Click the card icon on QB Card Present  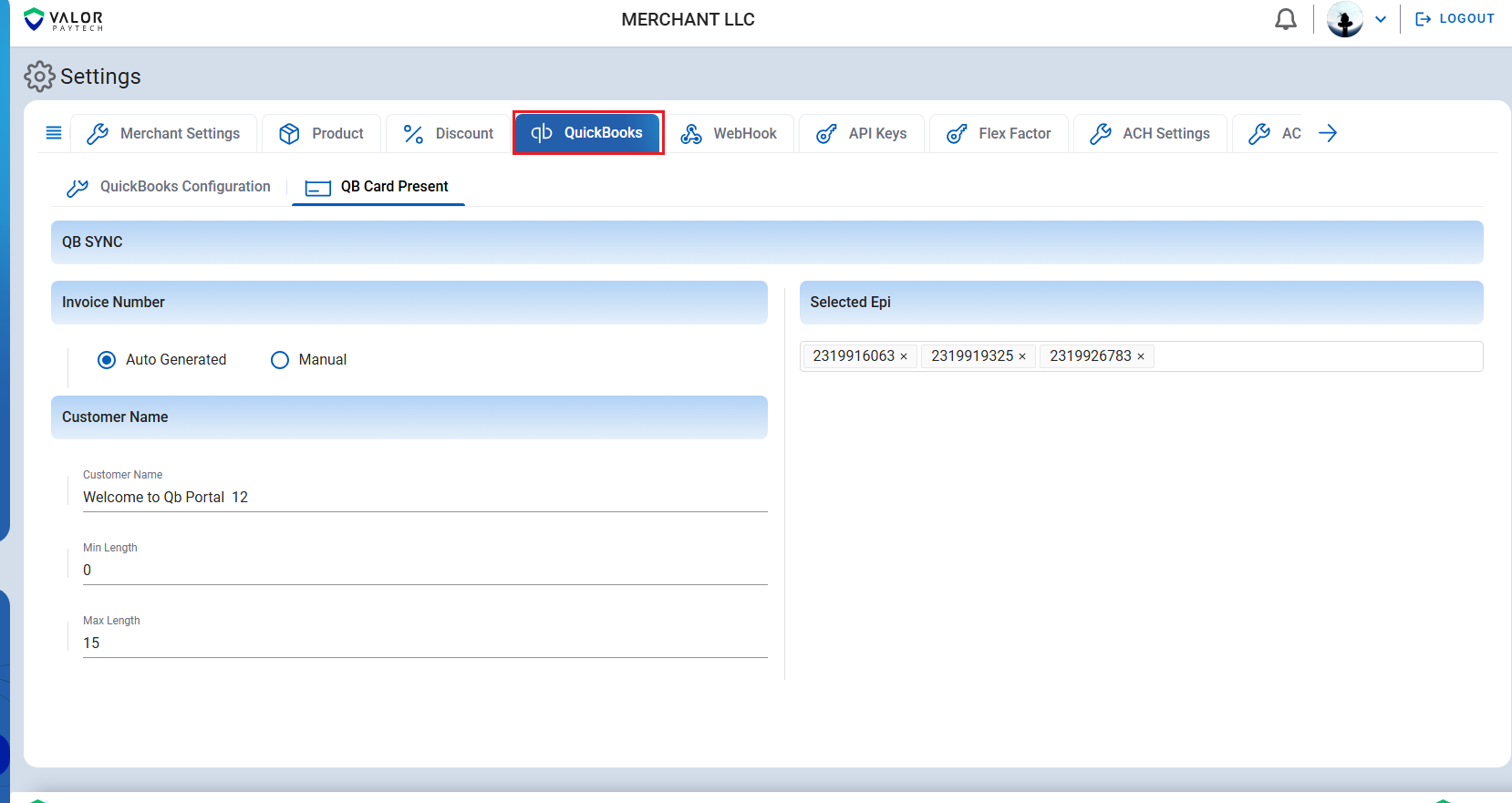318,188
